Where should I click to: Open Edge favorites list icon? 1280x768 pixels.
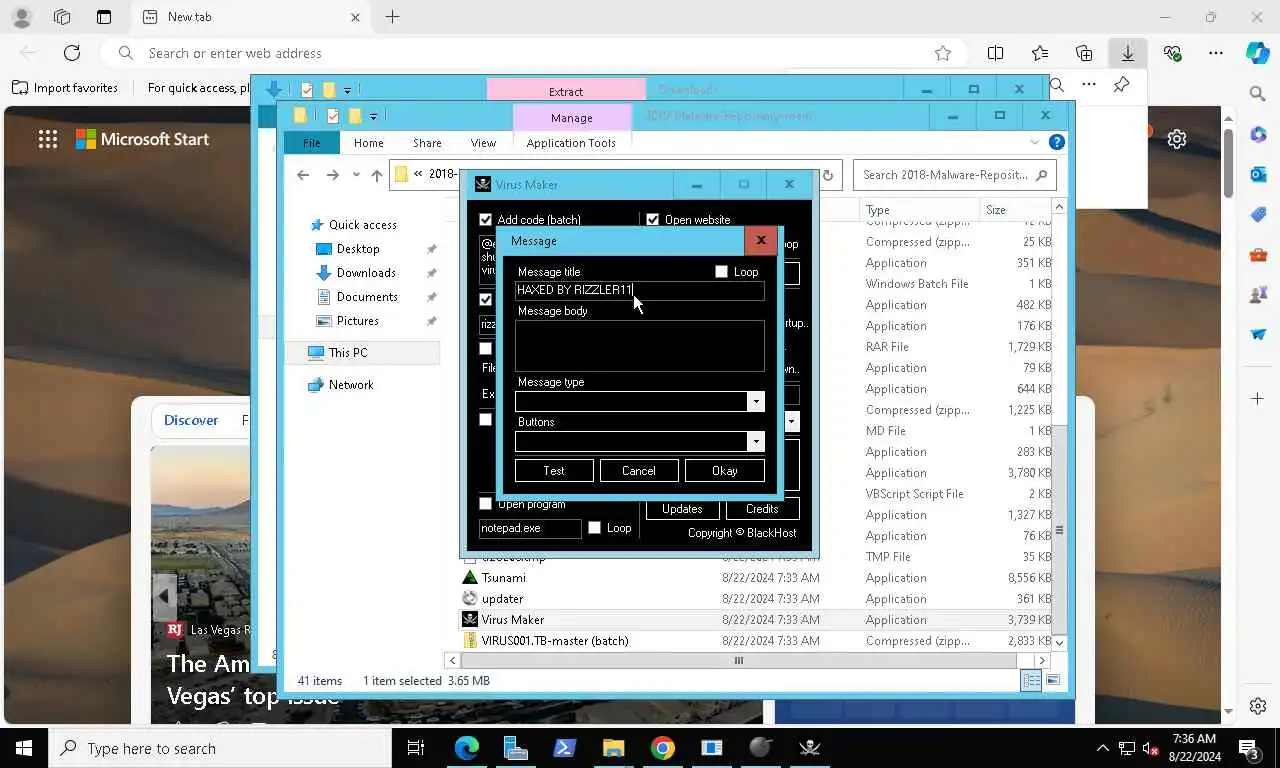1040,53
